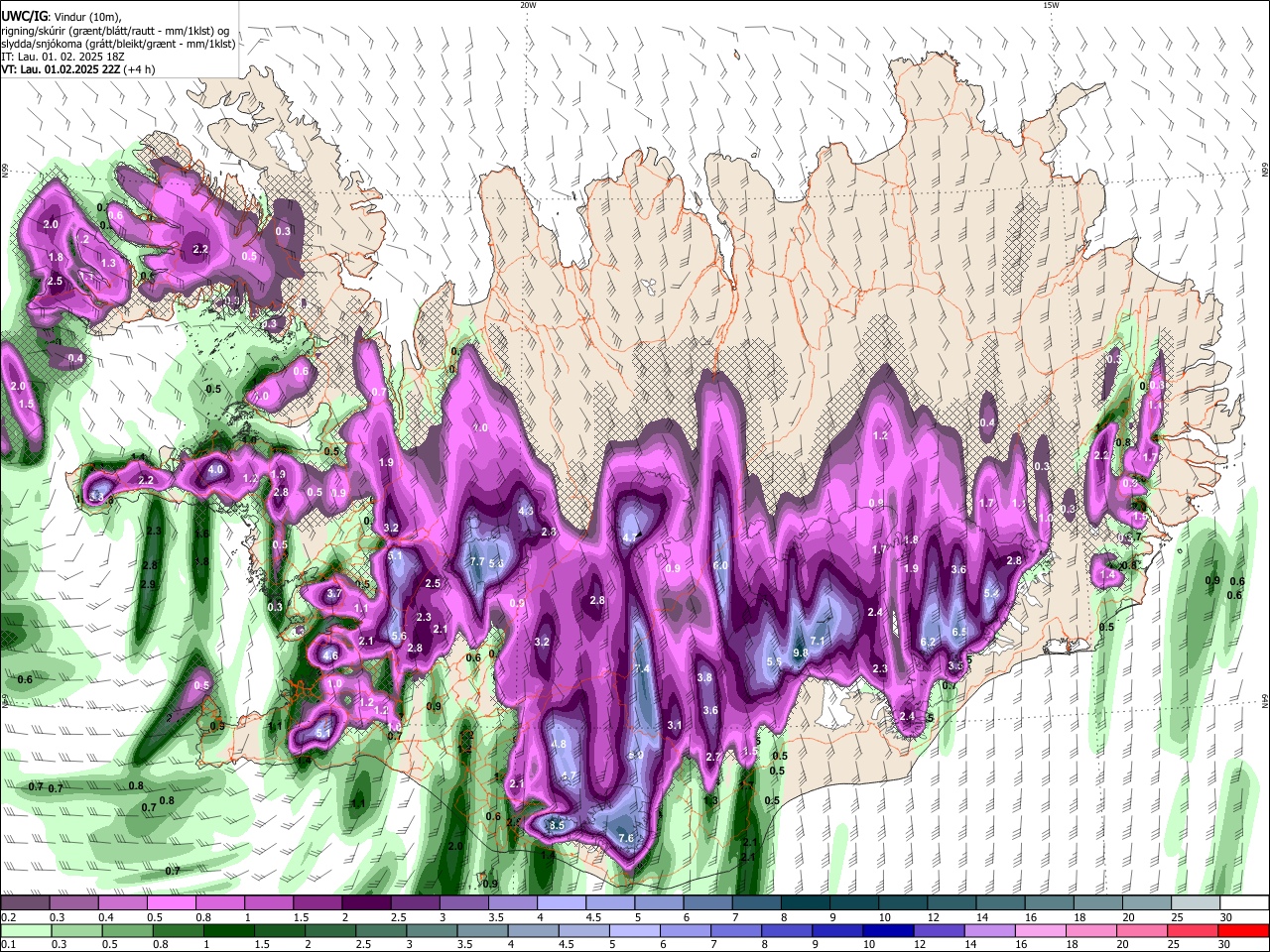Image resolution: width=1270 pixels, height=952 pixels.
Task: Select the pale green 0.1 rain legend swatch
Action: (x=26, y=931)
